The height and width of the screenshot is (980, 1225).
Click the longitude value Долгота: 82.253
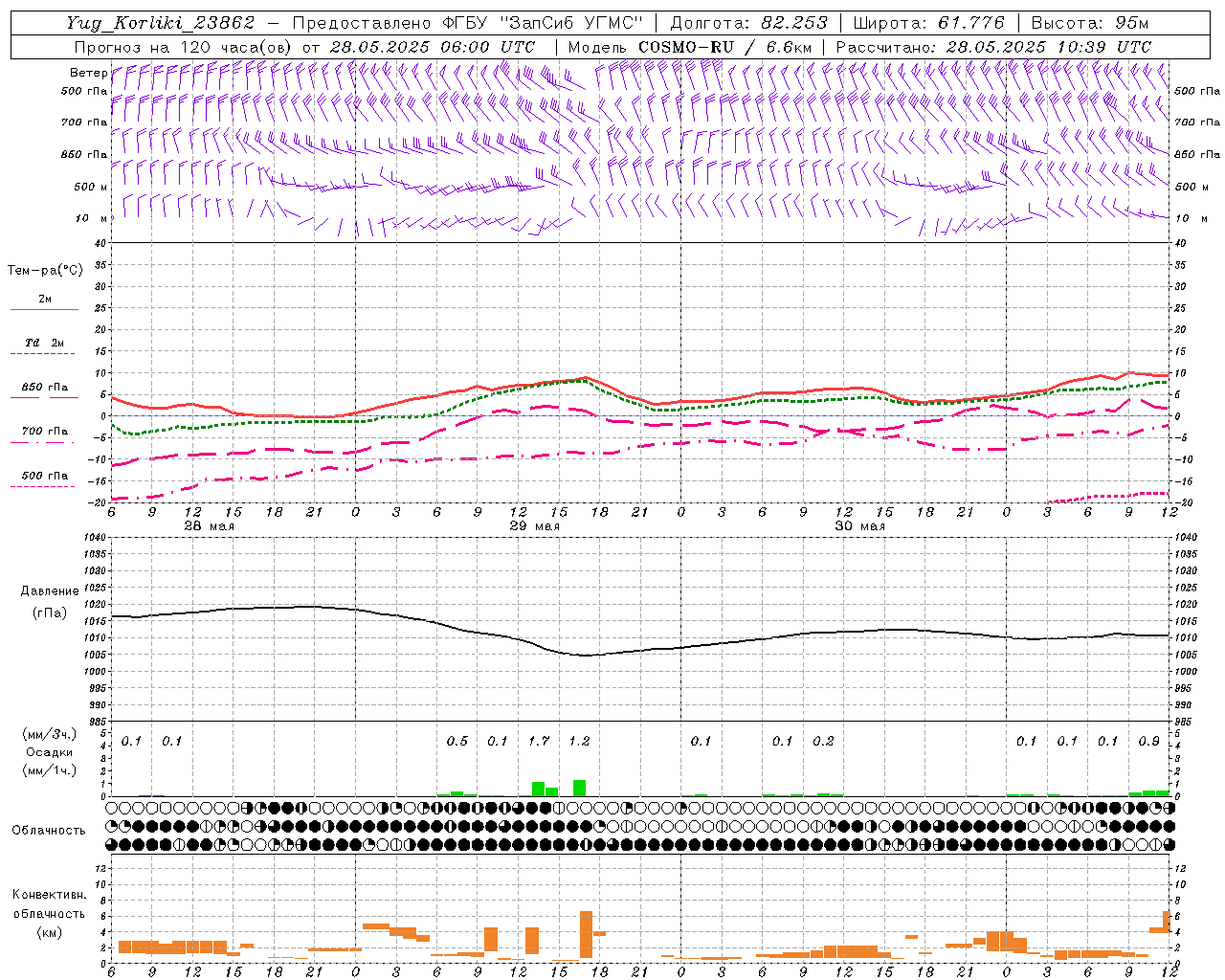749,23
